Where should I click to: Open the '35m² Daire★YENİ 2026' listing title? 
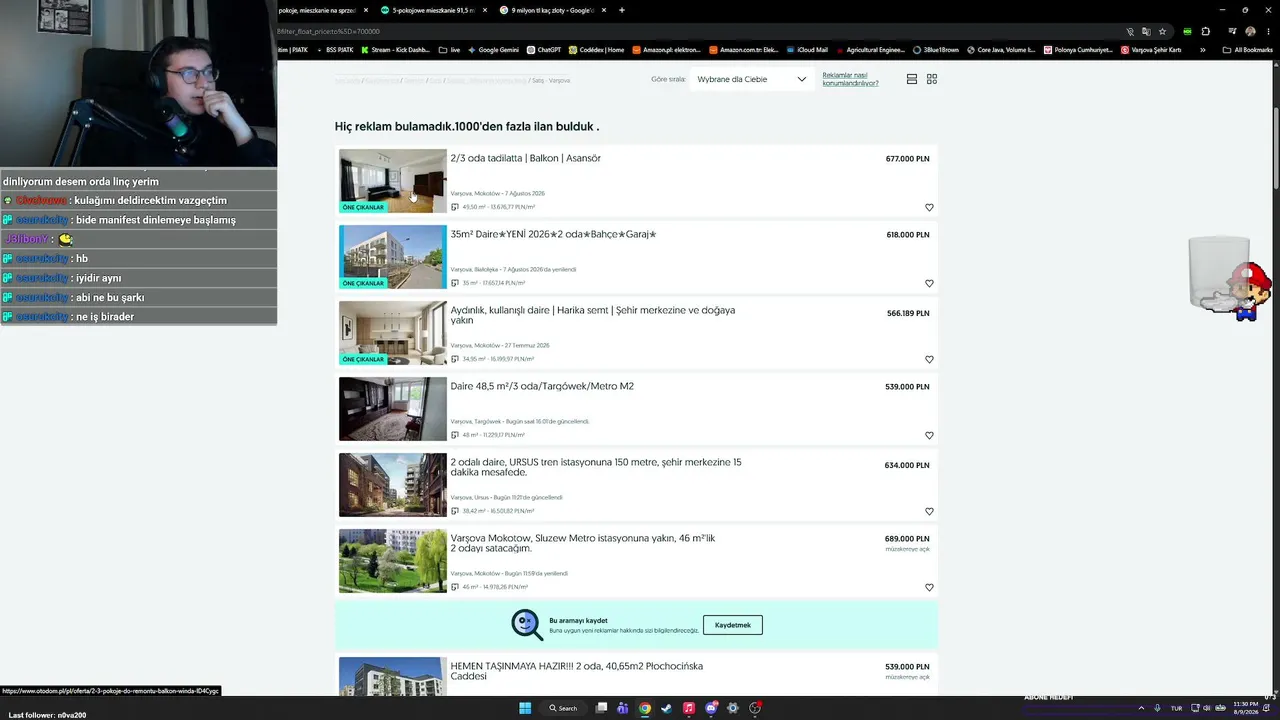click(553, 234)
